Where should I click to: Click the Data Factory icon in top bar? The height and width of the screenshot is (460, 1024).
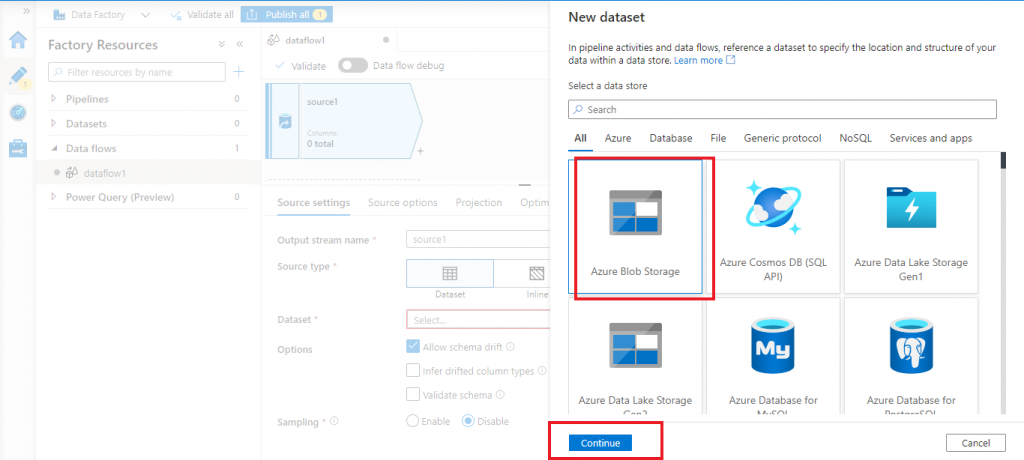(x=59, y=14)
